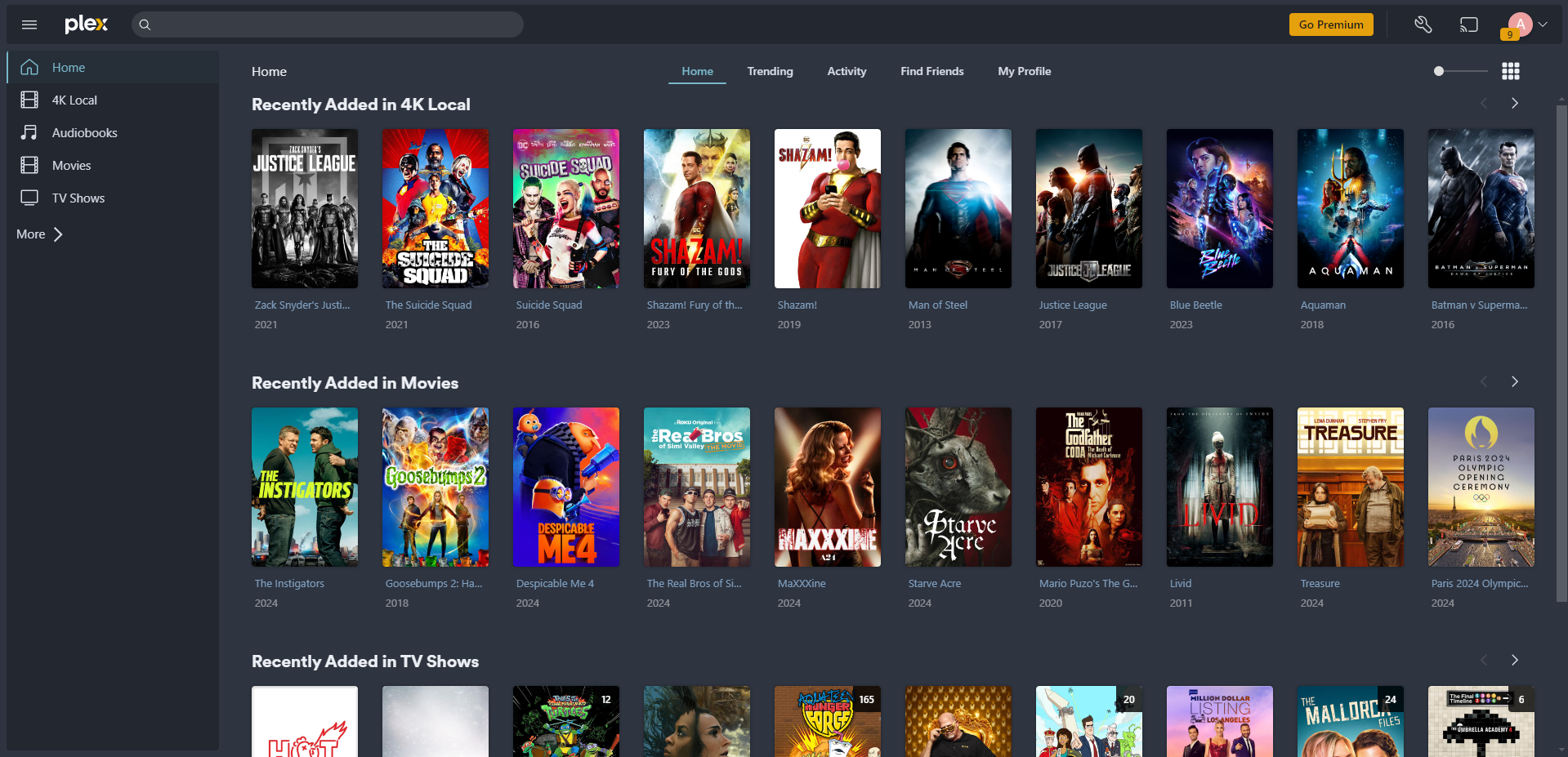Viewport: 1568px width, 757px height.
Task: Go back in Recently Added in Movies row
Action: coord(1484,382)
